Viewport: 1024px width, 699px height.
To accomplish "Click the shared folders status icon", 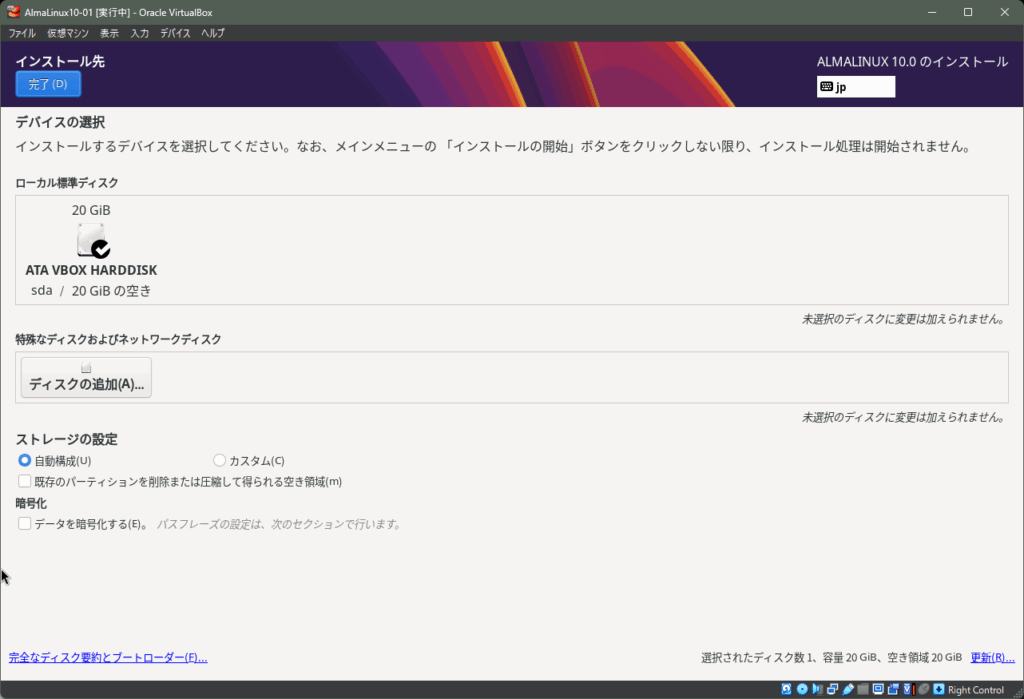I will pos(863,689).
